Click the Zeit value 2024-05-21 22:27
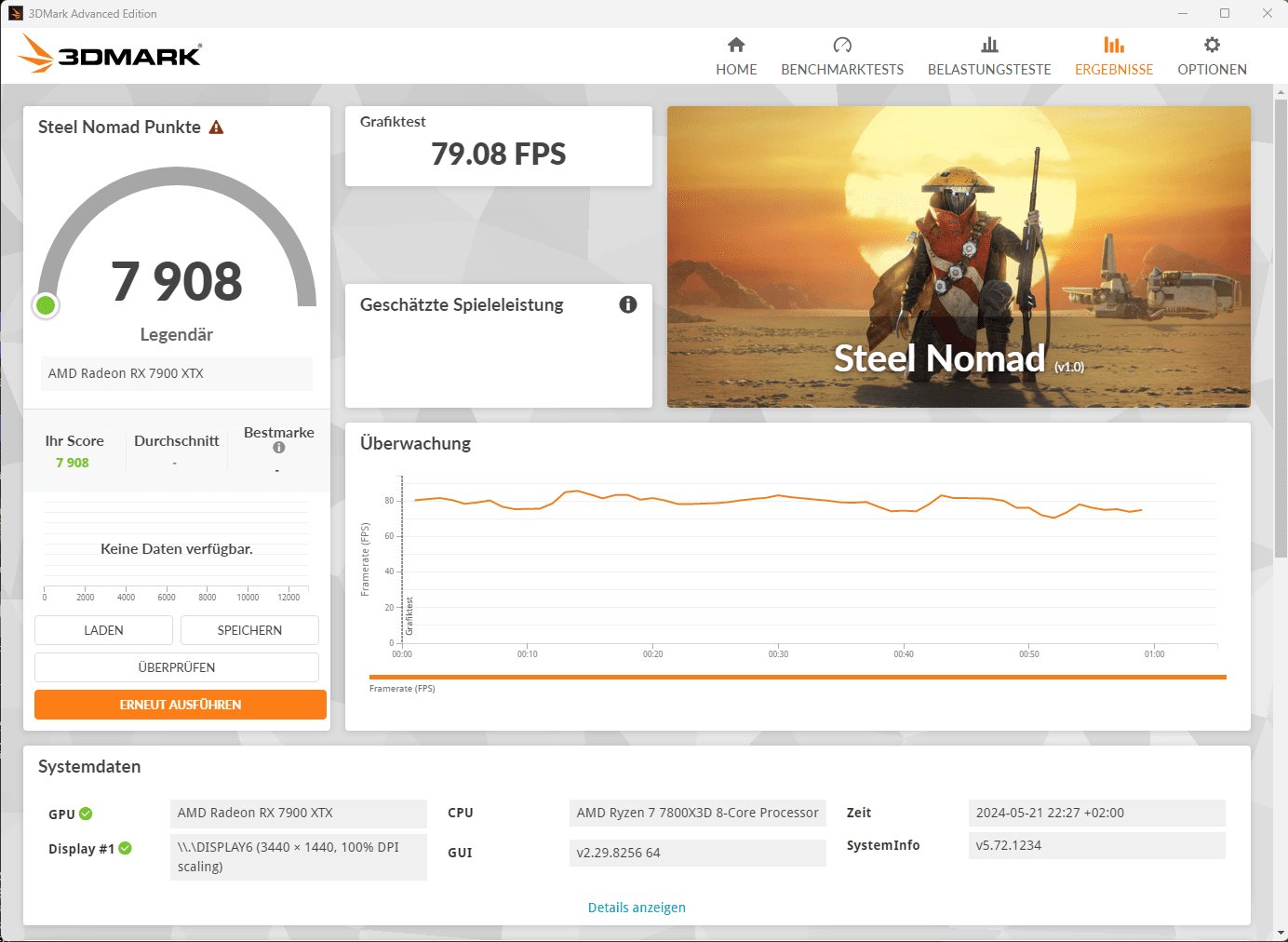This screenshot has width=1288, height=942. click(1097, 813)
